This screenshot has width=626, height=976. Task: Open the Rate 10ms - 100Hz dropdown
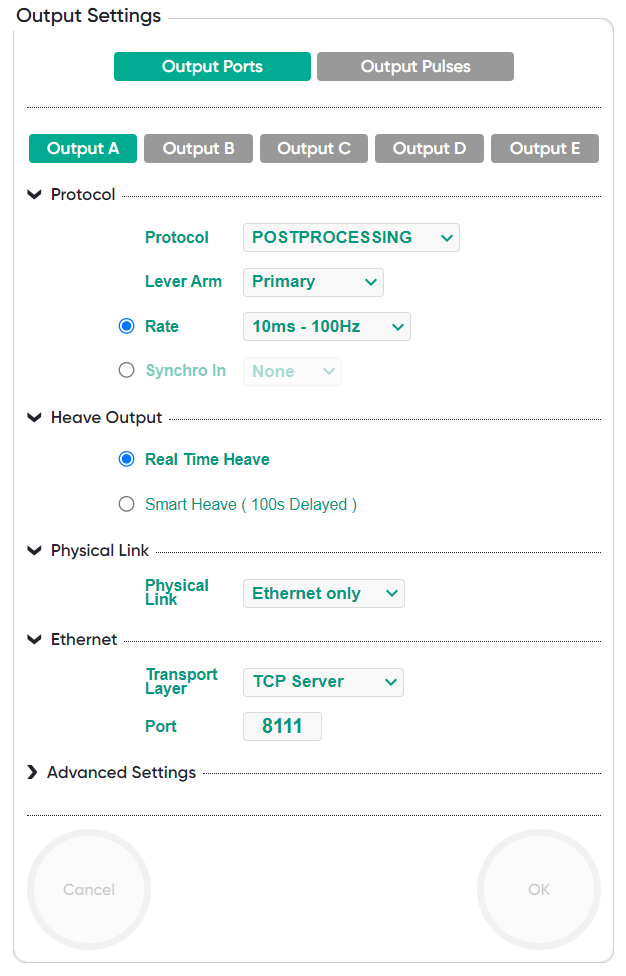pyautogui.click(x=326, y=326)
